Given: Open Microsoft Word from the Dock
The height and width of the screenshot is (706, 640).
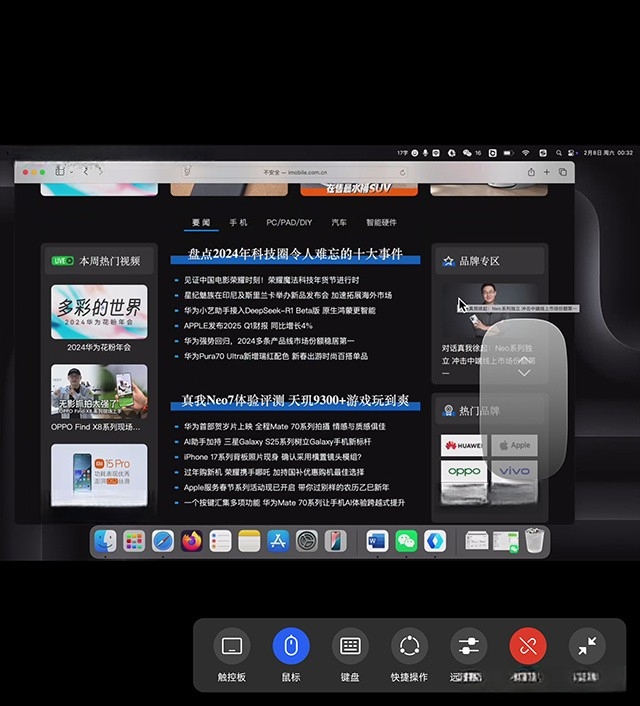Looking at the screenshot, I should click(377, 541).
